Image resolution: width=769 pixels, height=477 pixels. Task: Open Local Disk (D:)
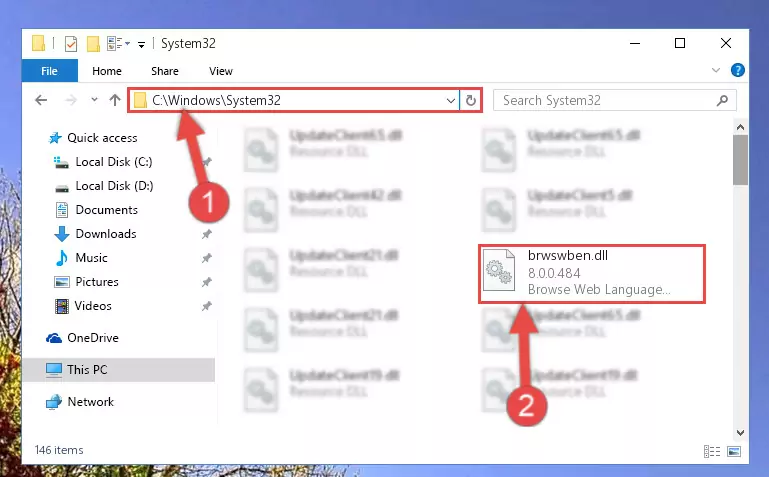point(103,186)
